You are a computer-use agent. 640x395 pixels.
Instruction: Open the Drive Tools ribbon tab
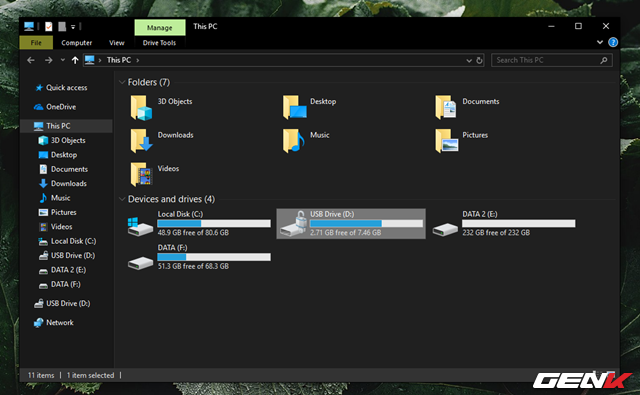pos(159,42)
